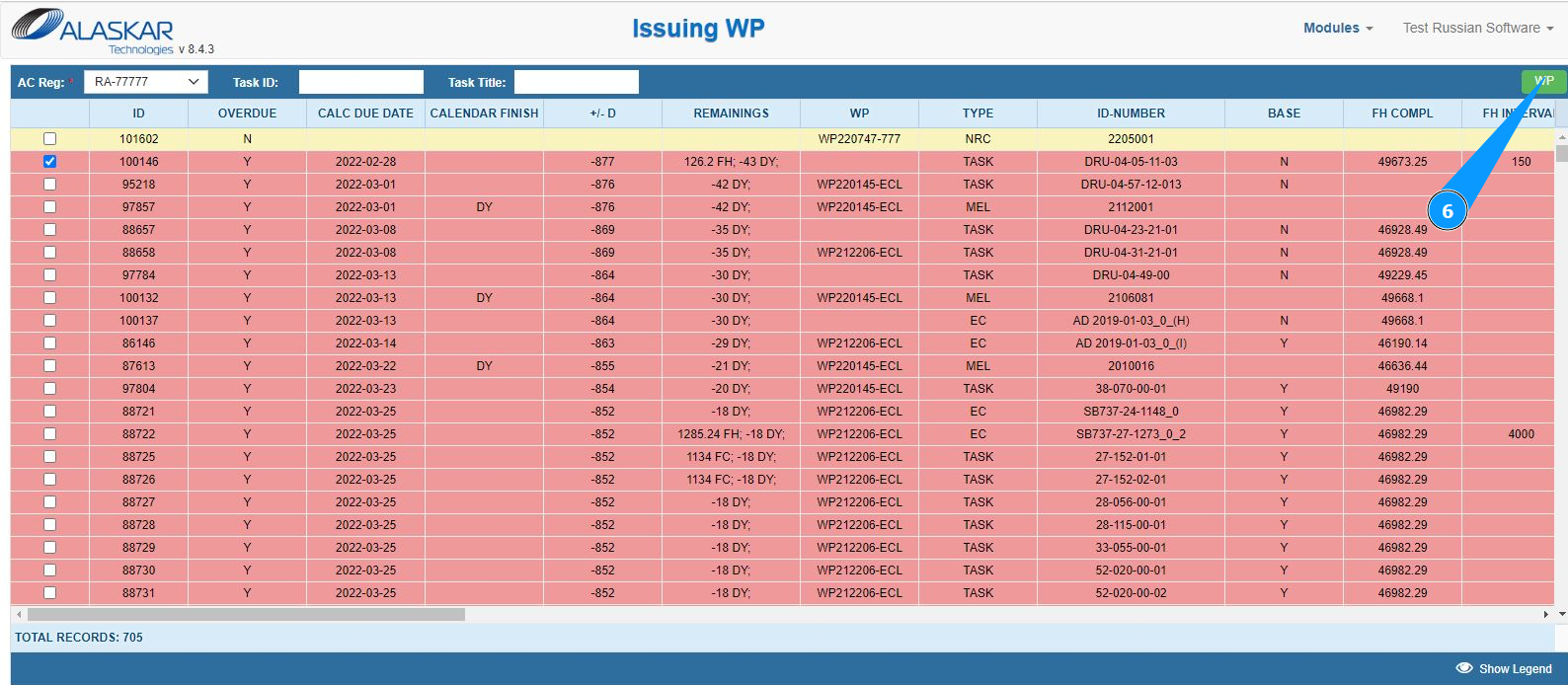Check the box for row ID 97784
1568x685 pixels.
tap(50, 275)
